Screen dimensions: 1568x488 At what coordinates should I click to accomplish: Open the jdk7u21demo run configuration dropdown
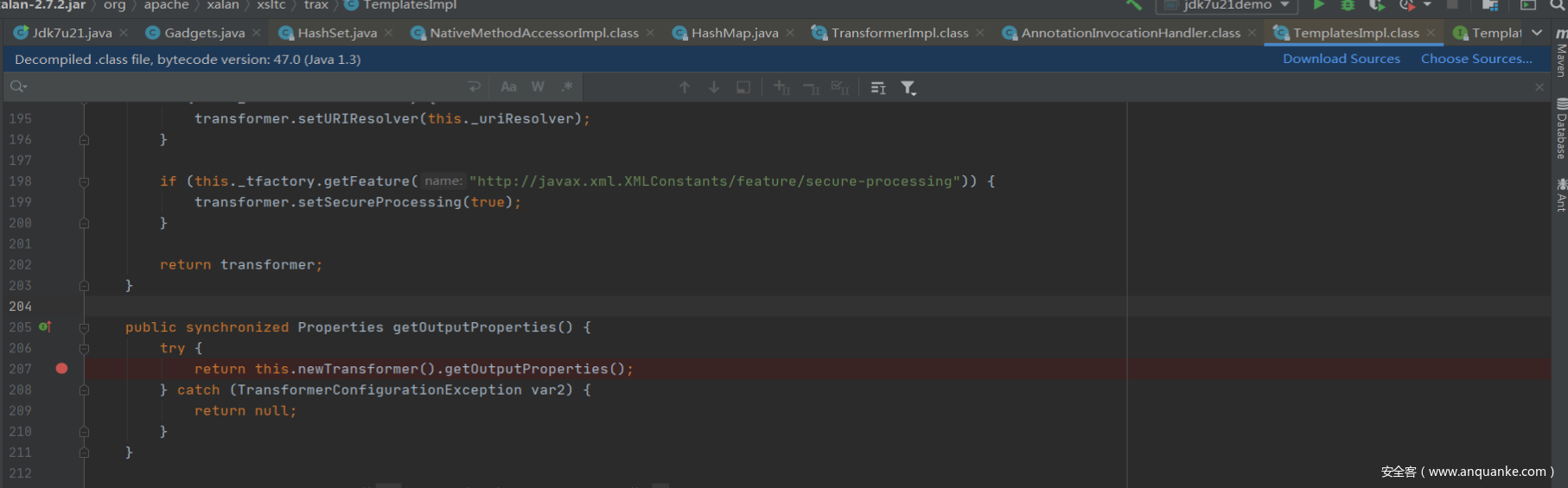point(1227,5)
